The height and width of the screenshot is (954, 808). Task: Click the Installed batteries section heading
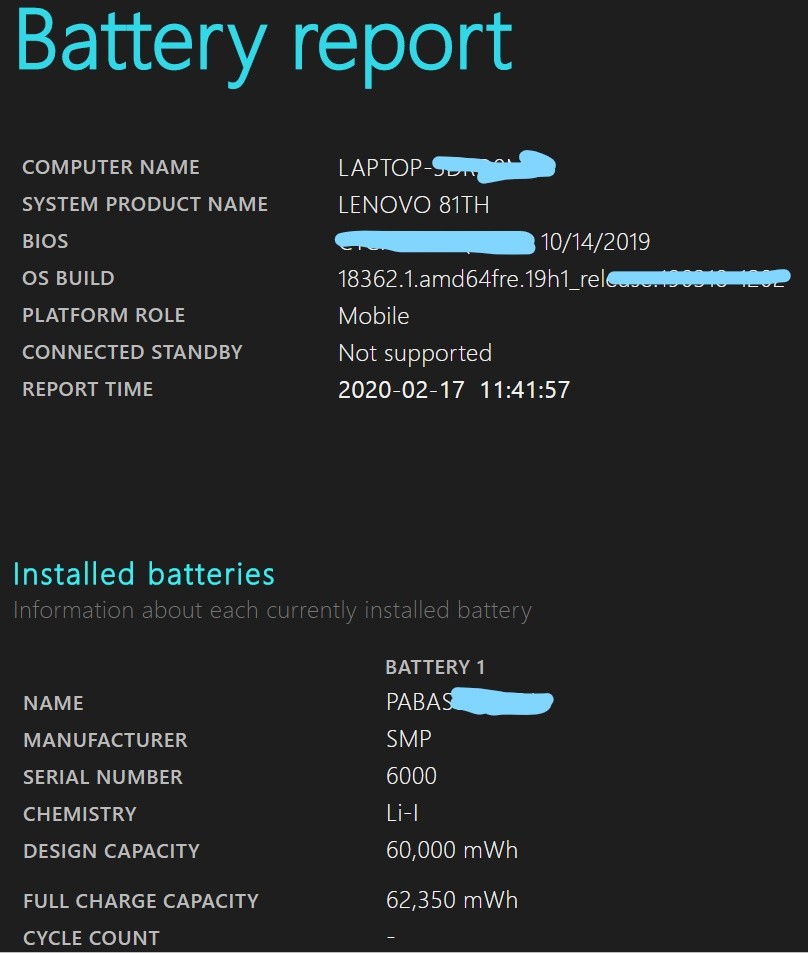(x=143, y=574)
